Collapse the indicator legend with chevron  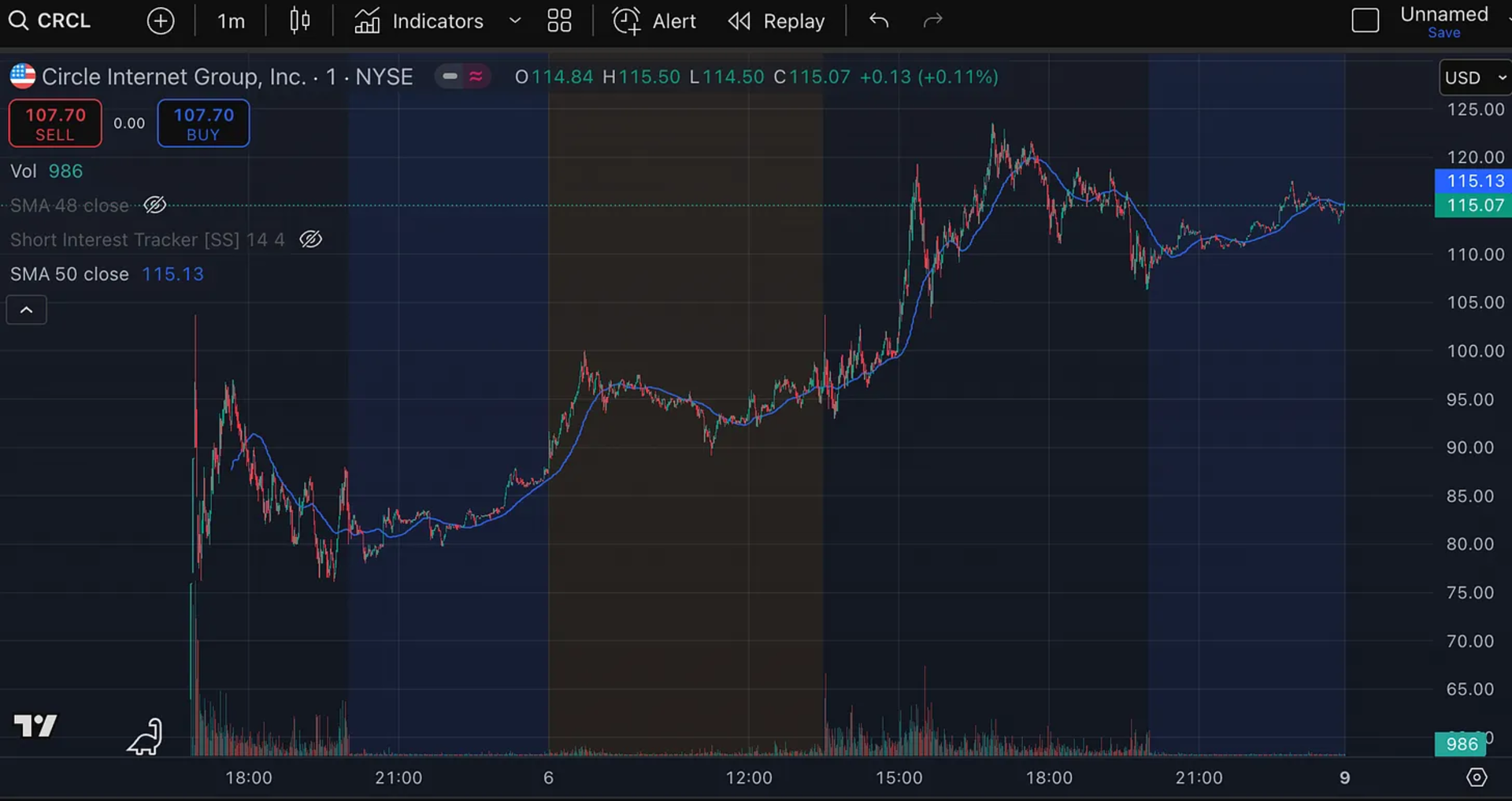[27, 310]
